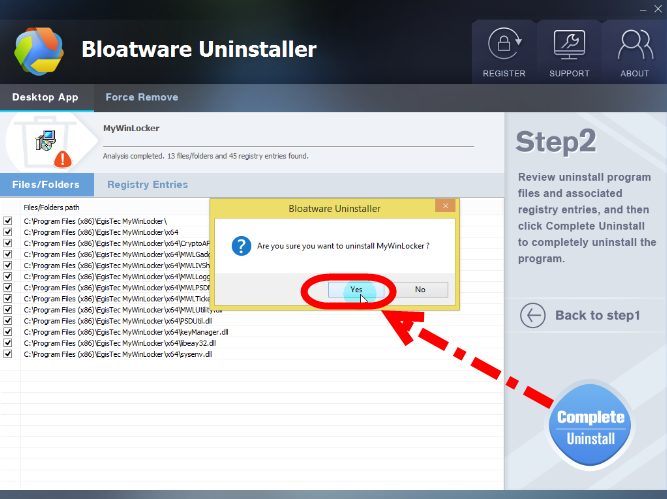
Task: Toggle the x64\sysenv.dll checkbox
Action: click(x=8, y=354)
